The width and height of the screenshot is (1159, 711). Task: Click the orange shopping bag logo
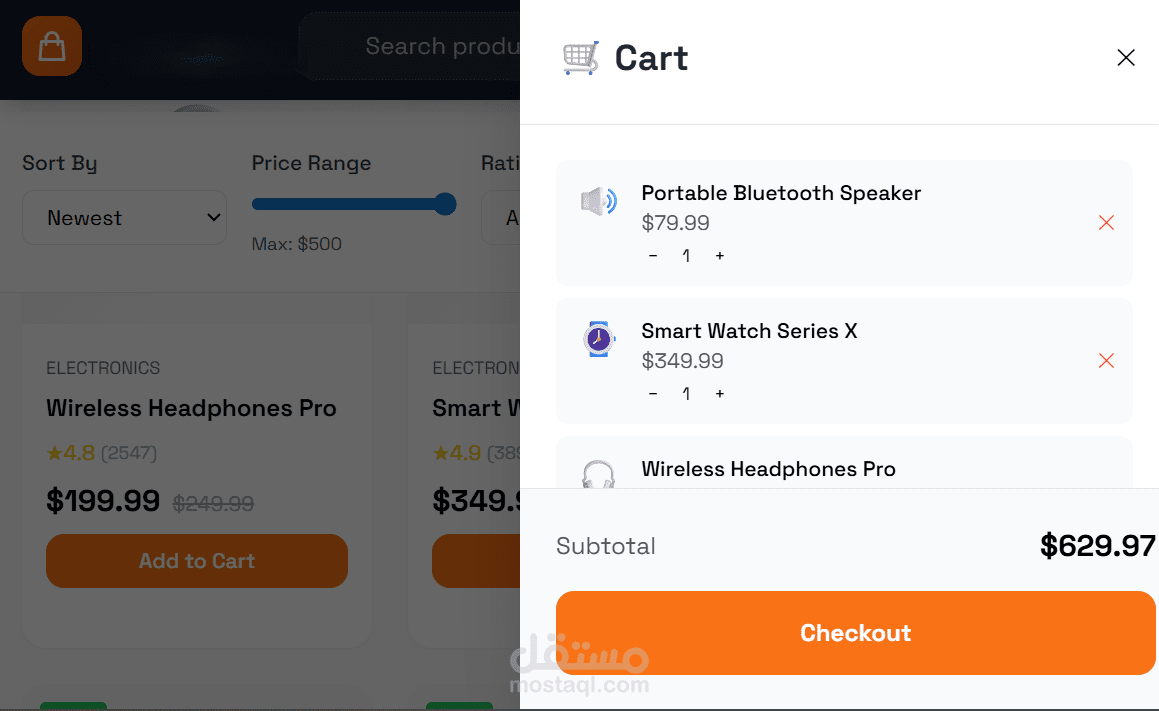click(x=52, y=46)
